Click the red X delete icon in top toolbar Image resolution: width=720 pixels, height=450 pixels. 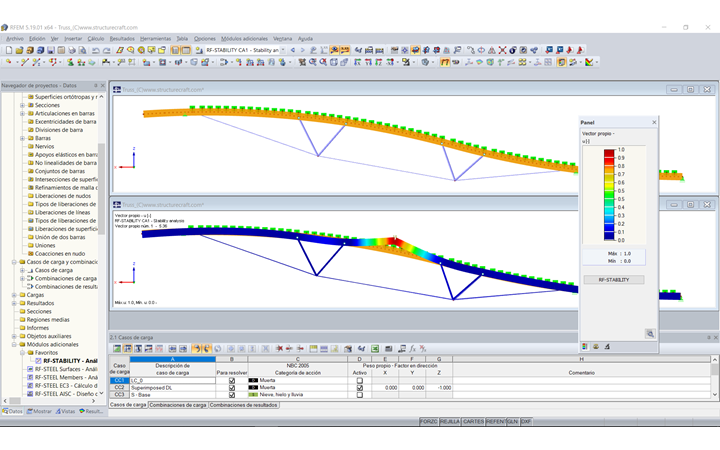coord(502,50)
